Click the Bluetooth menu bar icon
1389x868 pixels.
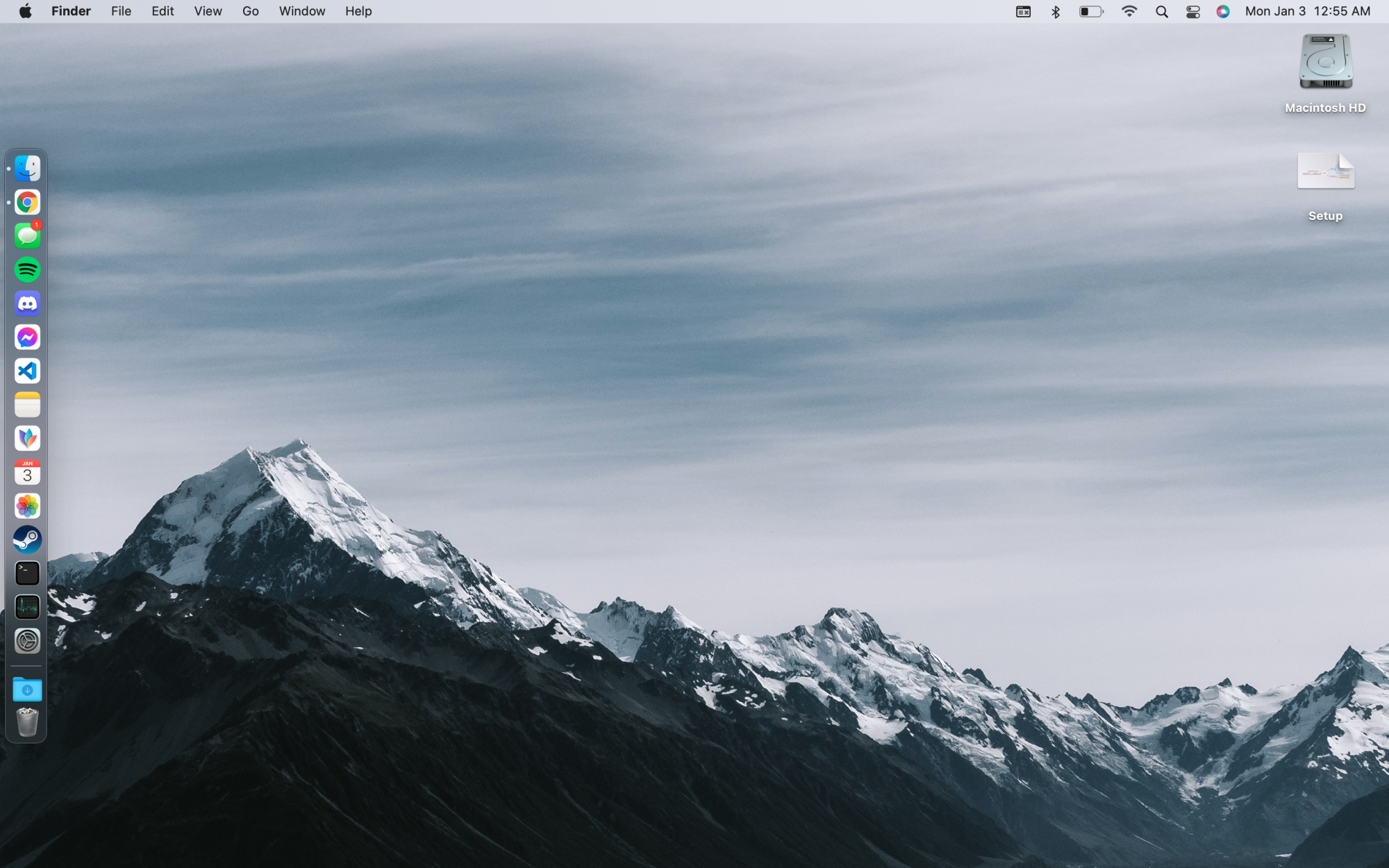tap(1056, 11)
